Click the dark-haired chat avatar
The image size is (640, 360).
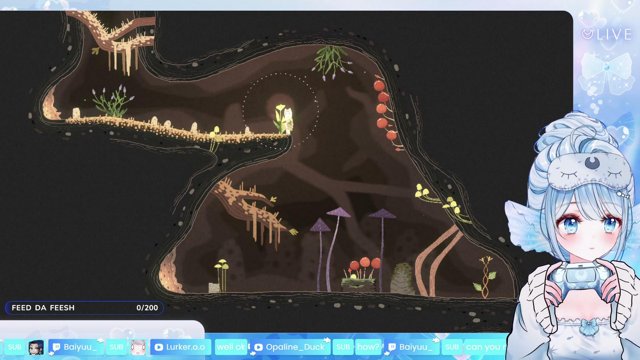pyautogui.click(x=36, y=347)
